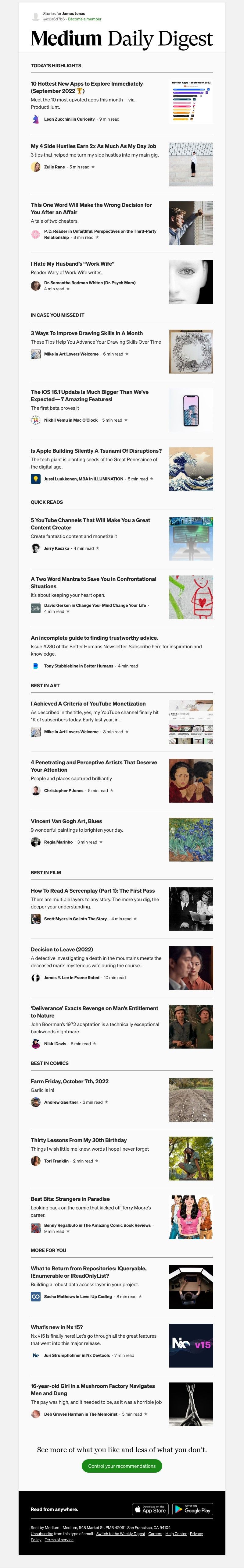Viewport: 244px width, 1568px height.
Task: Click the Better Humans publication icon
Action: pyautogui.click(x=35, y=666)
